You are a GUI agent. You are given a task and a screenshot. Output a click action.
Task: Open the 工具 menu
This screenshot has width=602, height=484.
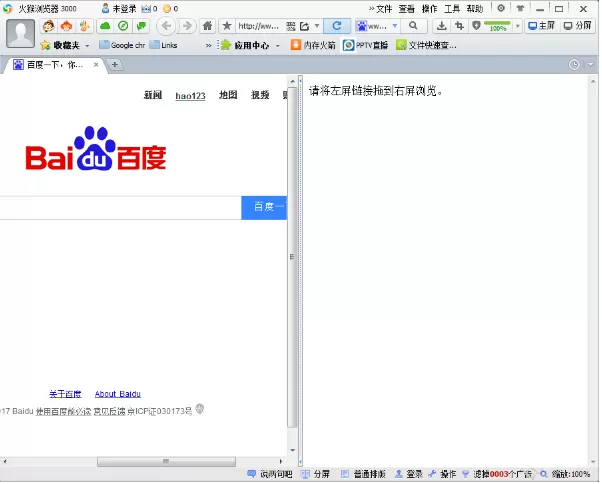pos(452,8)
